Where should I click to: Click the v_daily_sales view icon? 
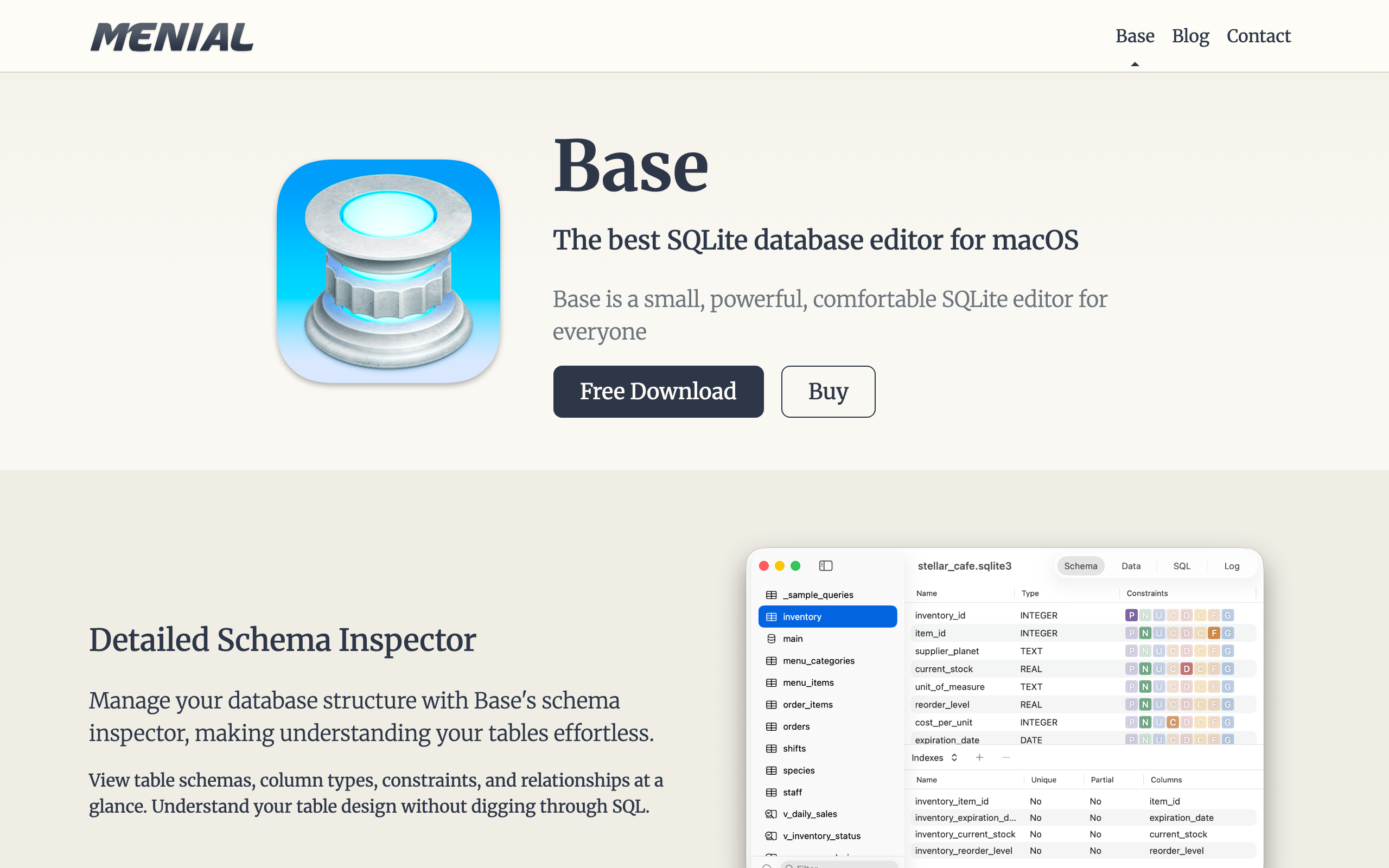(771, 813)
